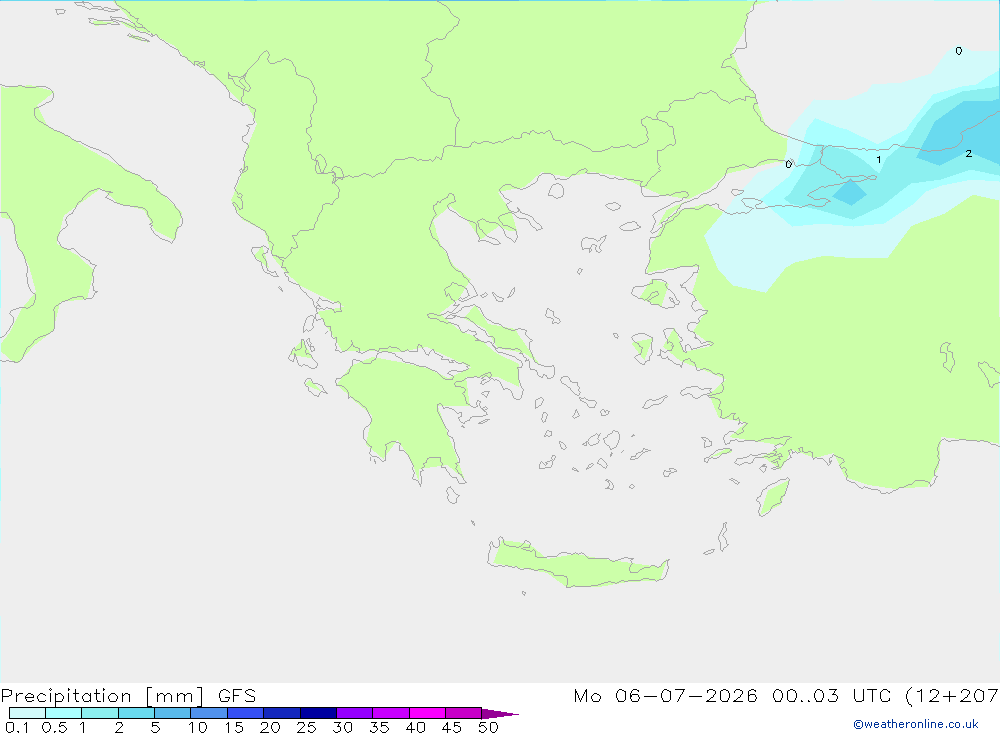
Task: Click the island of Crete on the map
Action: 577,565
